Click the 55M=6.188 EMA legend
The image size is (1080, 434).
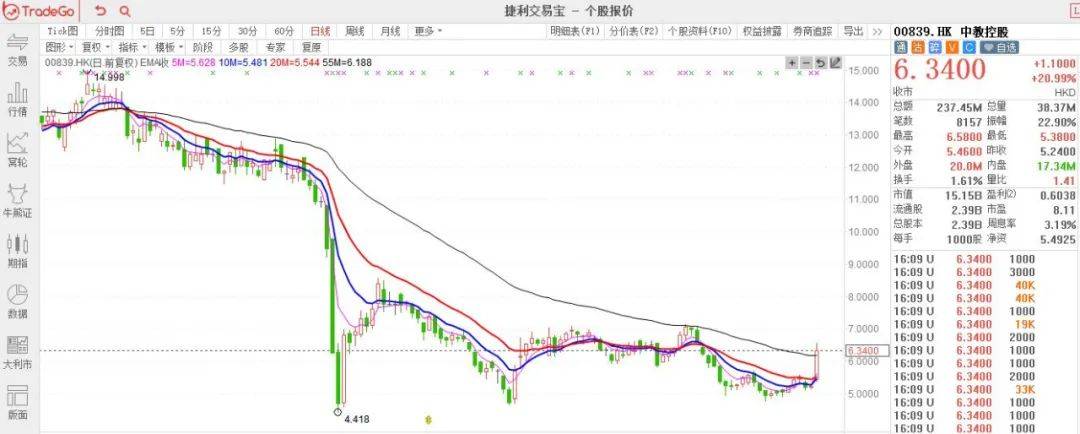tap(348, 62)
